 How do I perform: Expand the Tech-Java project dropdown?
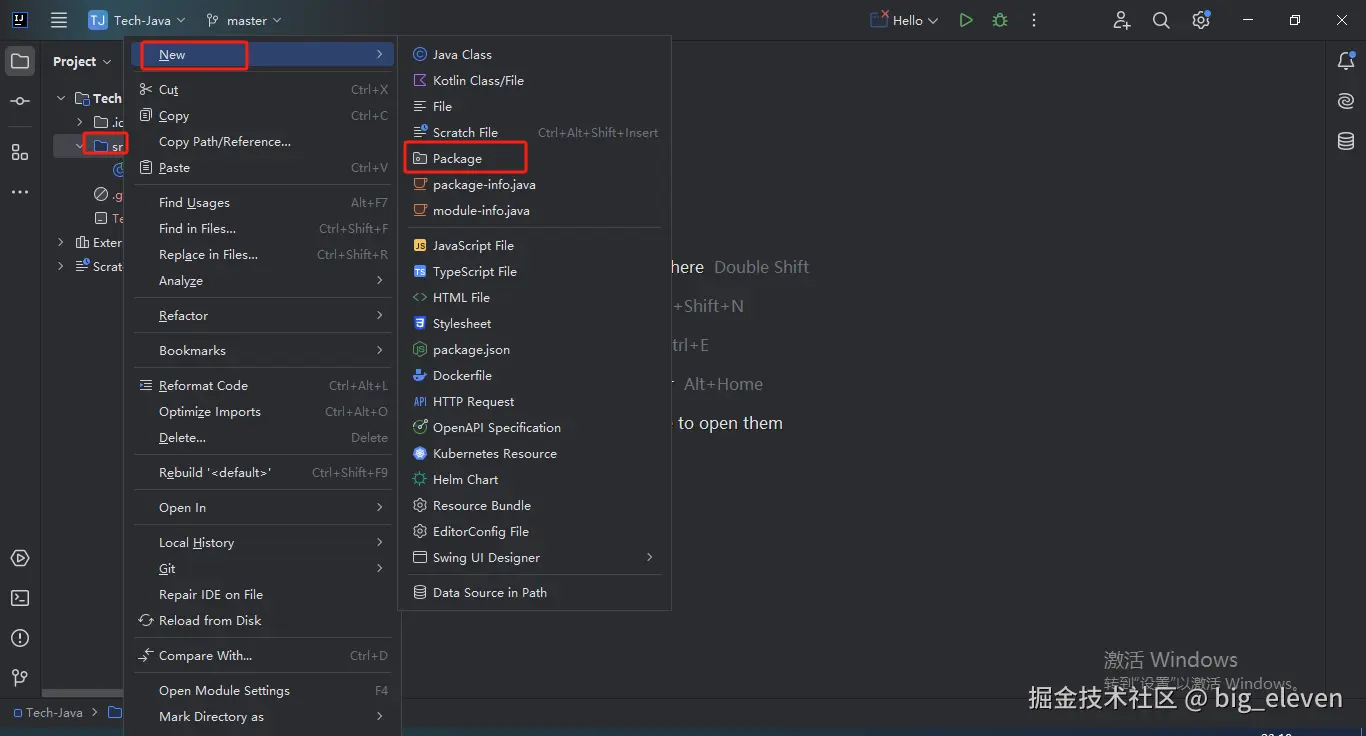(x=137, y=20)
